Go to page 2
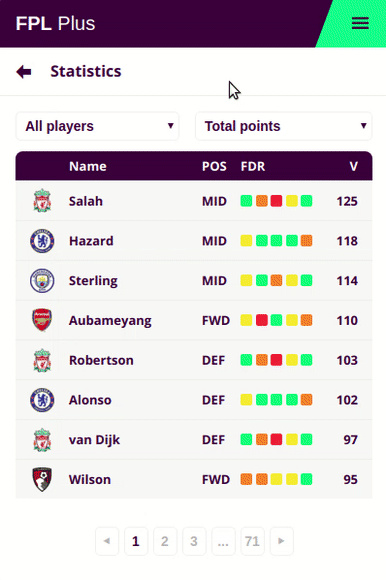Viewport: 386px width, 580px height. pos(165,541)
